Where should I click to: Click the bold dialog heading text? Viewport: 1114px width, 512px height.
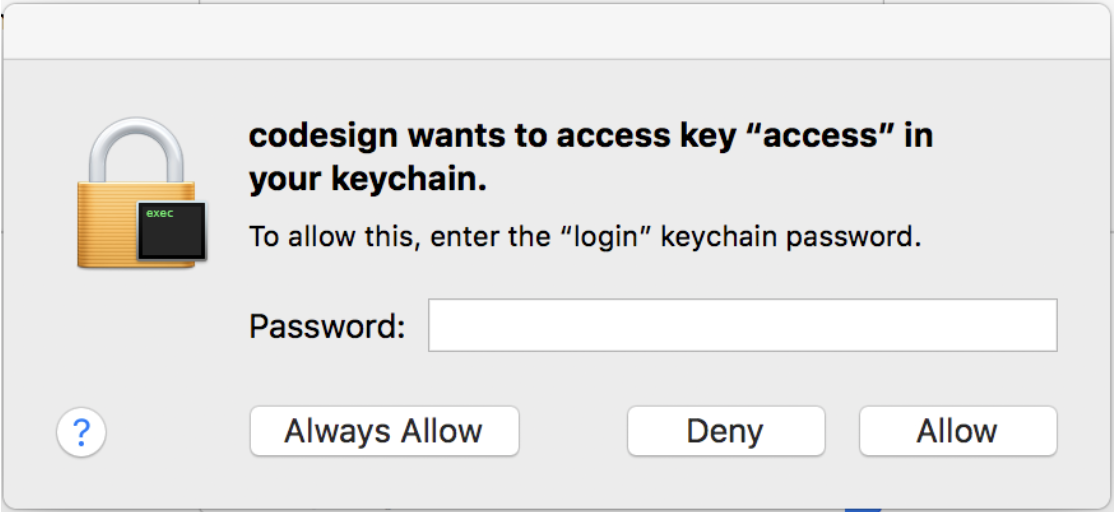590,135
